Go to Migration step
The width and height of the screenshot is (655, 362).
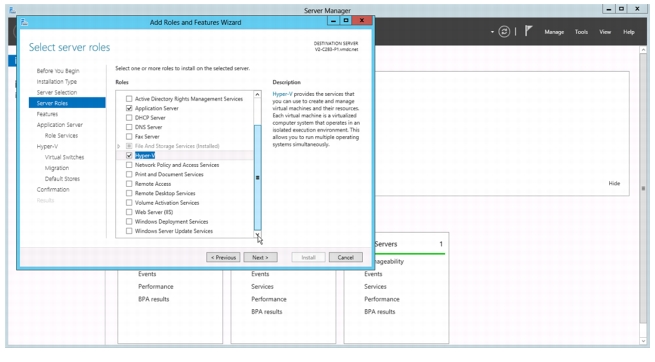pos(56,168)
